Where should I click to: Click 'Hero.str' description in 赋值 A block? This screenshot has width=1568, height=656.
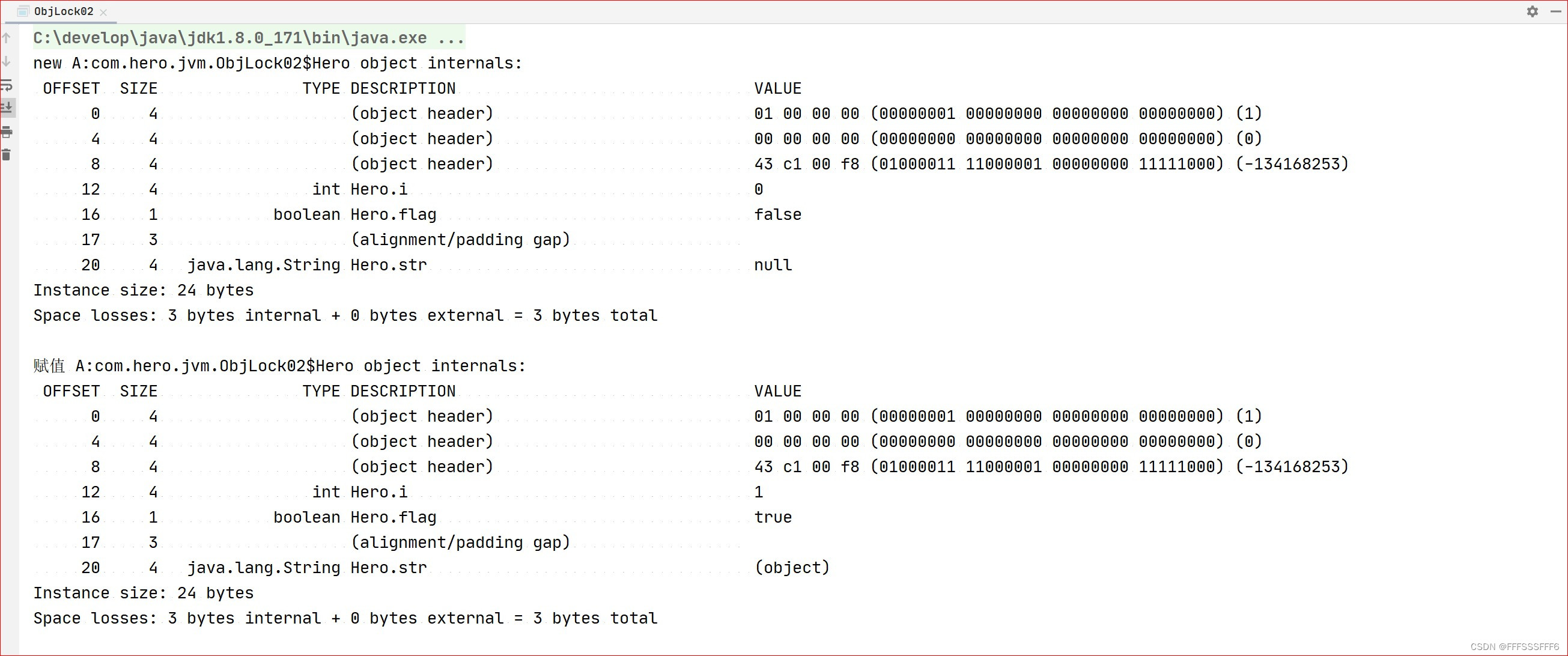388,568
